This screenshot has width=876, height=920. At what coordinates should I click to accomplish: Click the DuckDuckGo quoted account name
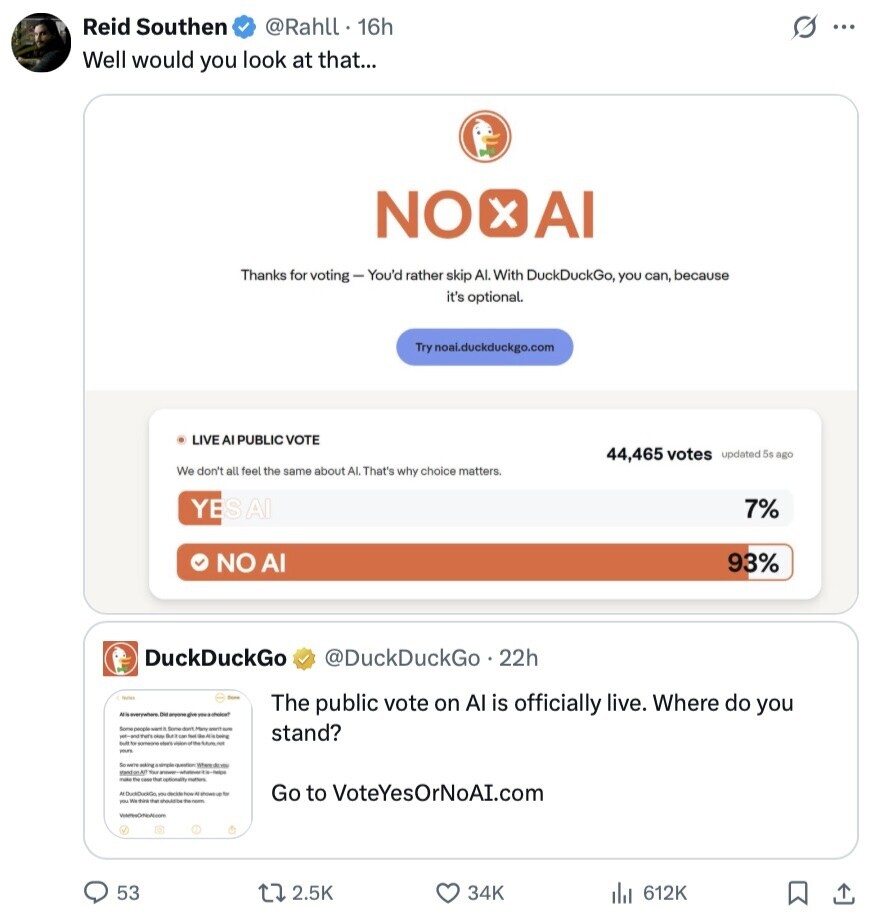(215, 658)
